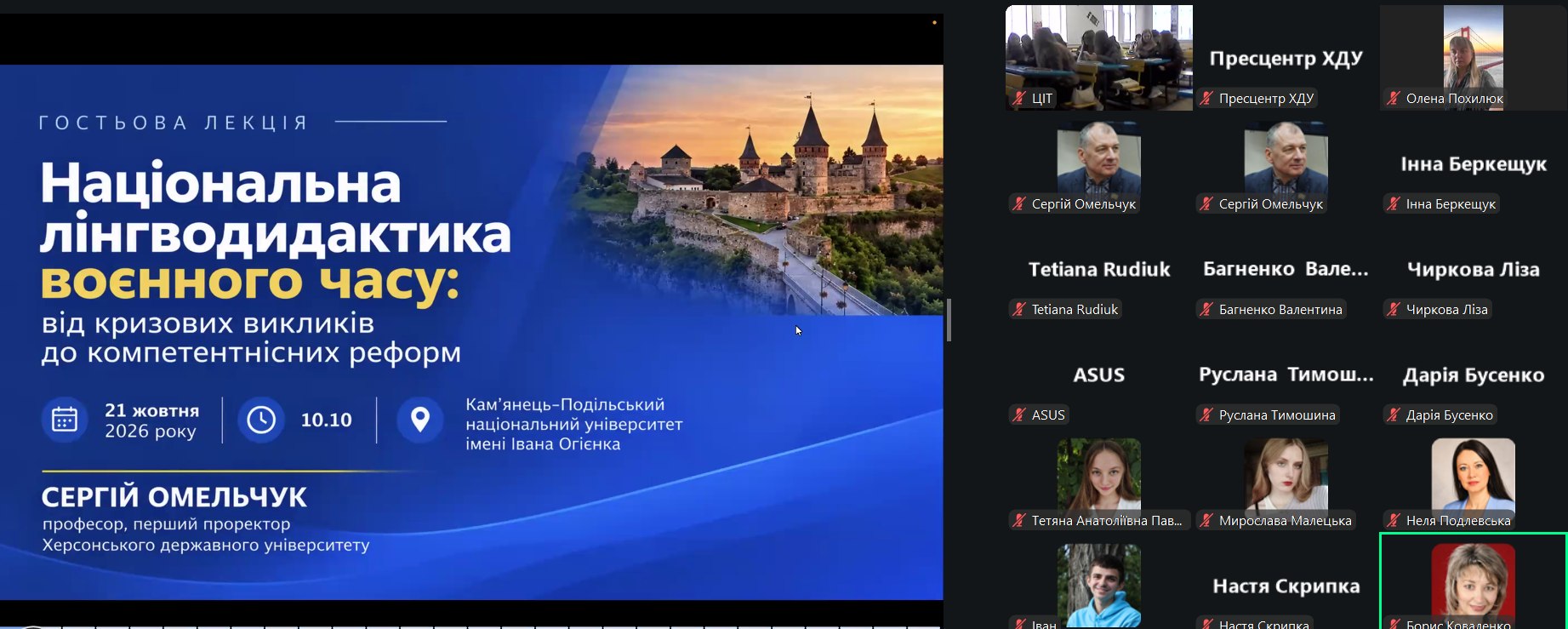Click the location pin icon on the slide
Screen dimensions: 1568x629
tap(420, 420)
